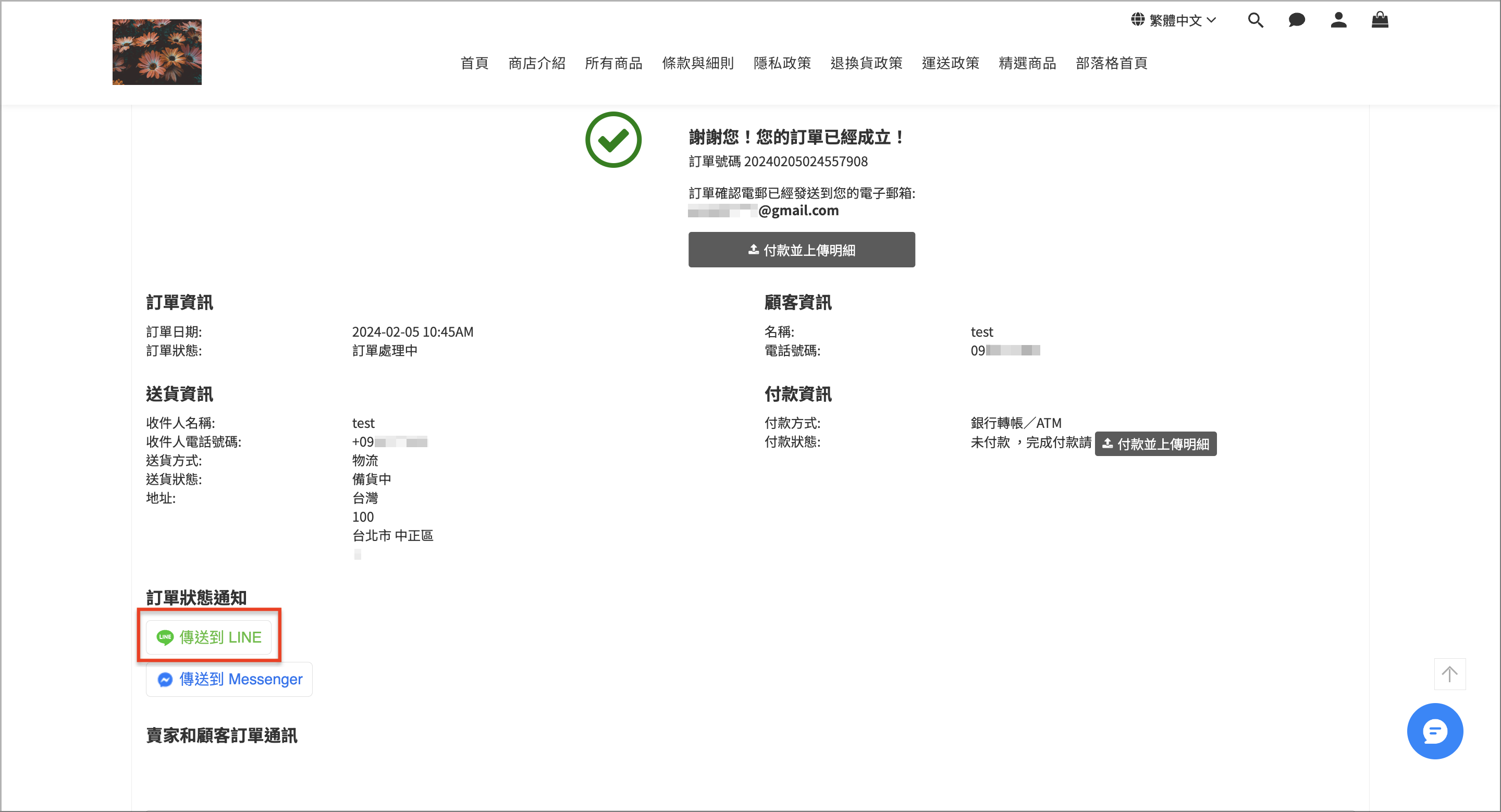Image resolution: width=1501 pixels, height=812 pixels.
Task: Click the store logo flower image
Action: 157,52
